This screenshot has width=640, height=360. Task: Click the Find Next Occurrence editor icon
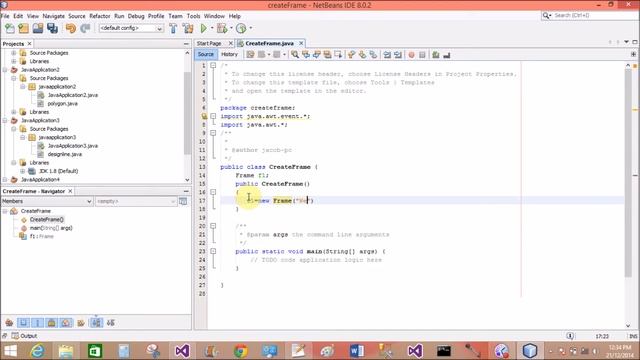(x=316, y=55)
